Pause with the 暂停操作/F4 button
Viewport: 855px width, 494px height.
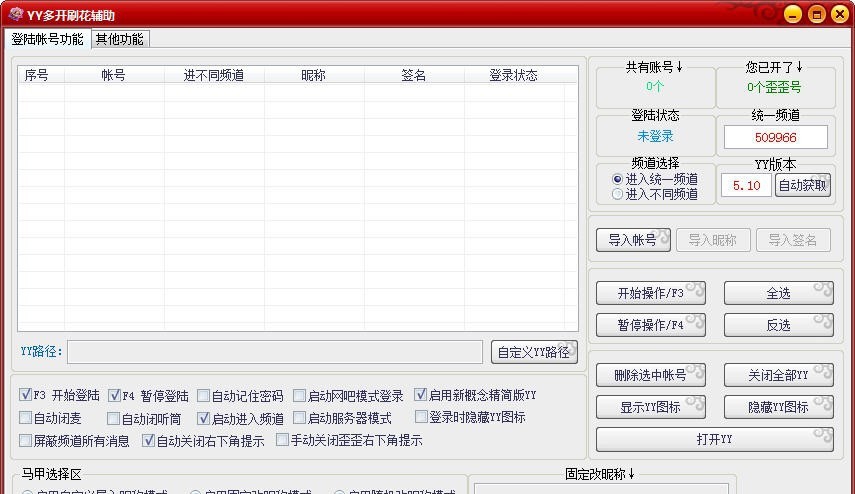(651, 325)
